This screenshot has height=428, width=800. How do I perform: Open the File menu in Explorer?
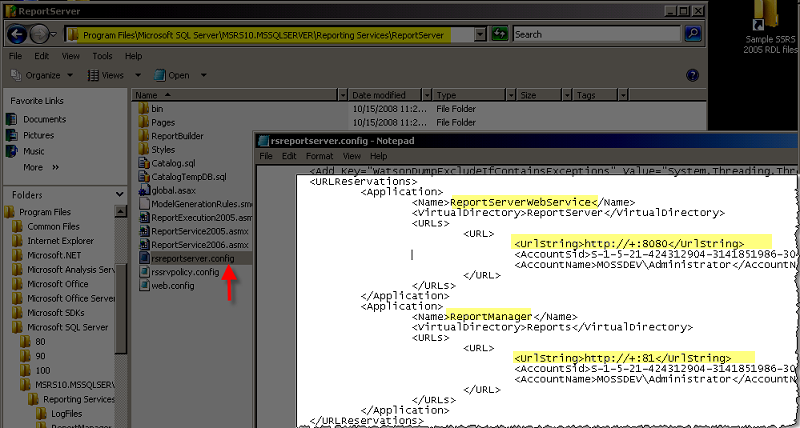(x=15, y=56)
